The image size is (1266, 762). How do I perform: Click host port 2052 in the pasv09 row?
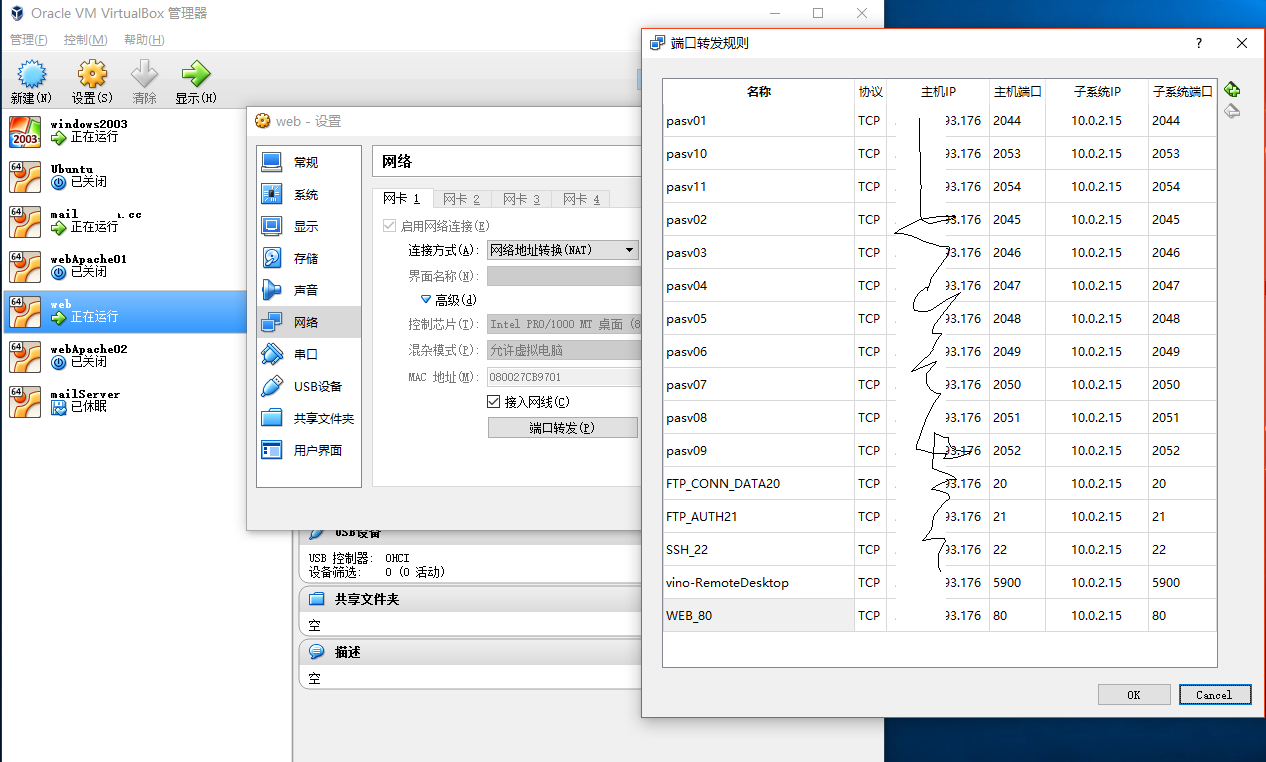pos(1017,451)
